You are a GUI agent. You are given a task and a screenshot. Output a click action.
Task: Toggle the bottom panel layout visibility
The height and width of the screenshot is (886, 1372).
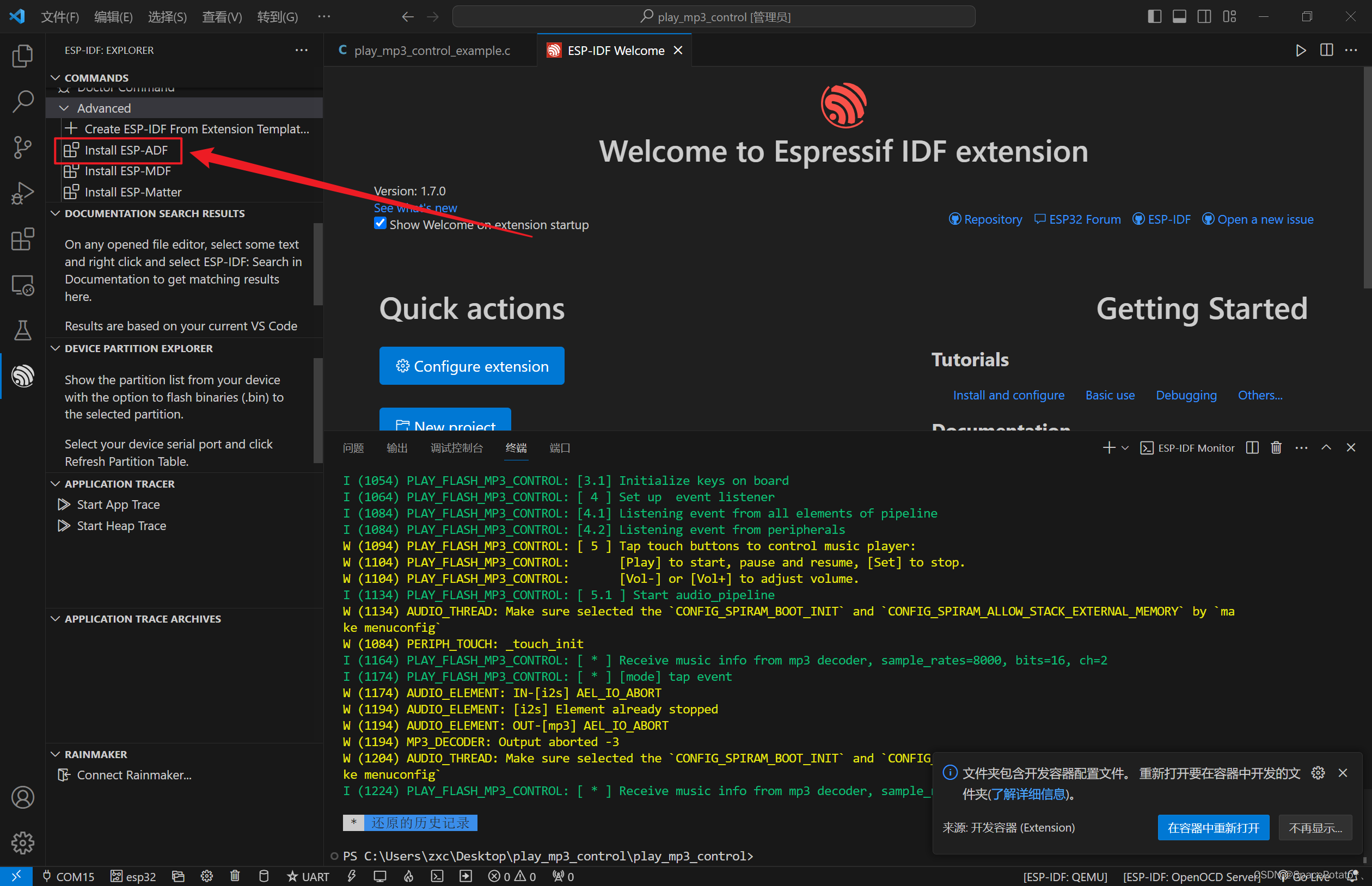[x=1179, y=16]
